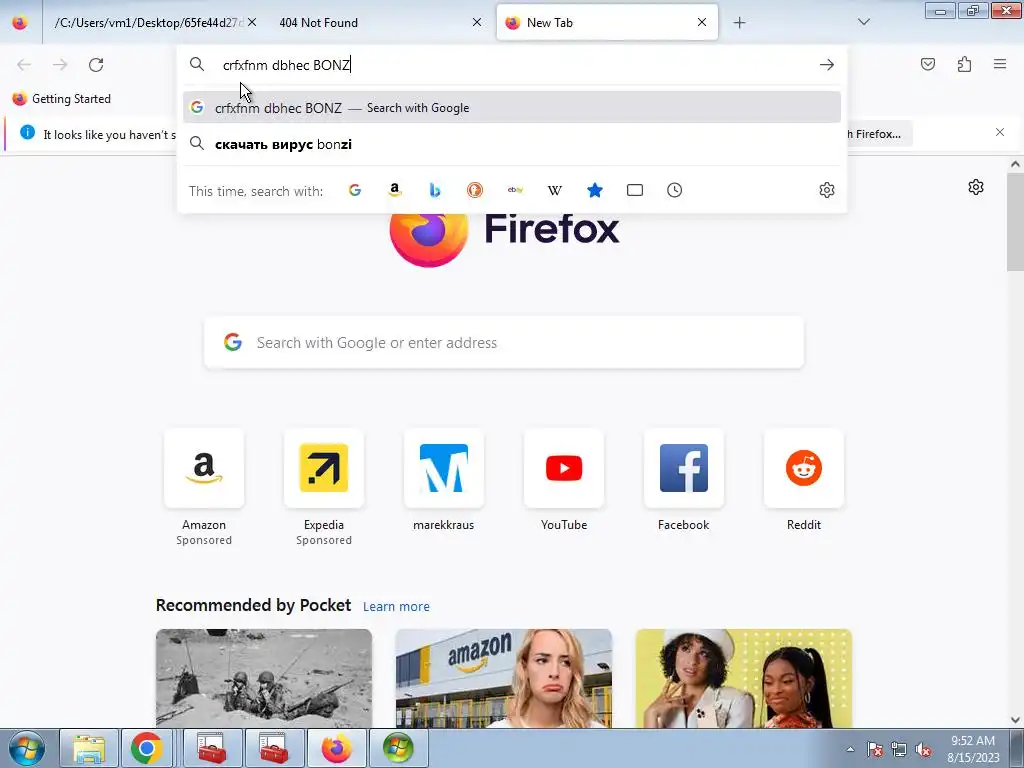Select the 'скачать вирус bonzi' suggestion
Viewport: 1024px width, 768px height.
coord(512,144)
